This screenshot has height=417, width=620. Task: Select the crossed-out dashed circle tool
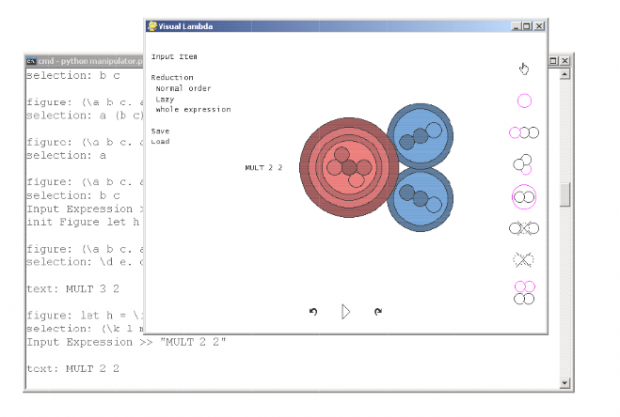click(524, 260)
